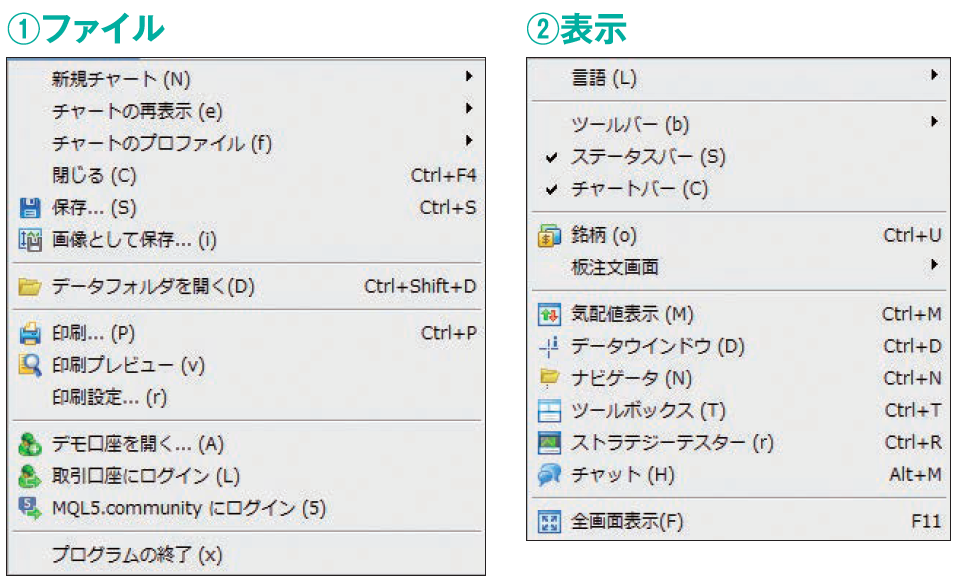
Task: Open 印刷設定 from the file menu
Action: [x=109, y=397]
